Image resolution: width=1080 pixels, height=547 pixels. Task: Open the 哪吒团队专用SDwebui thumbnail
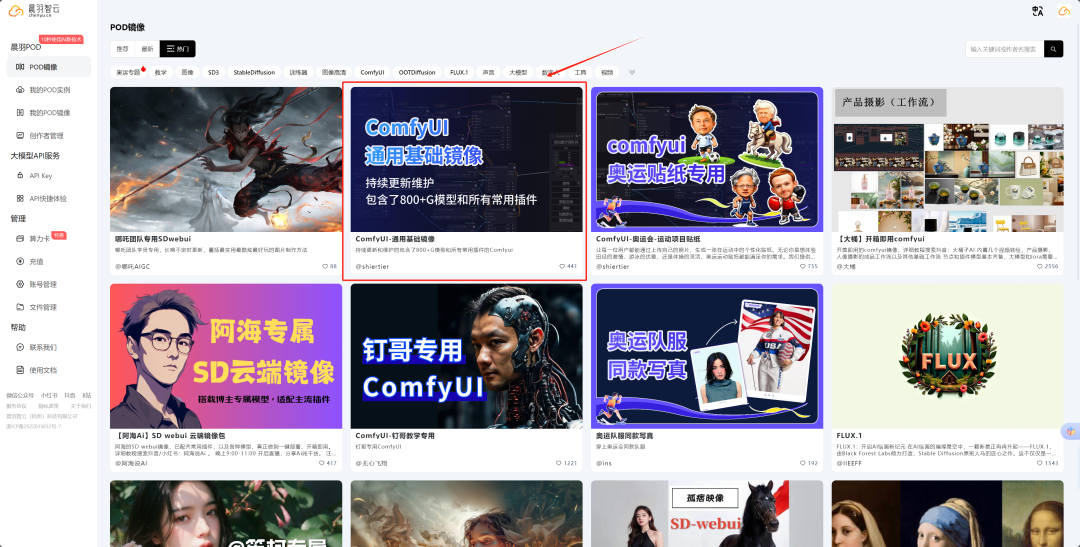tap(226, 159)
